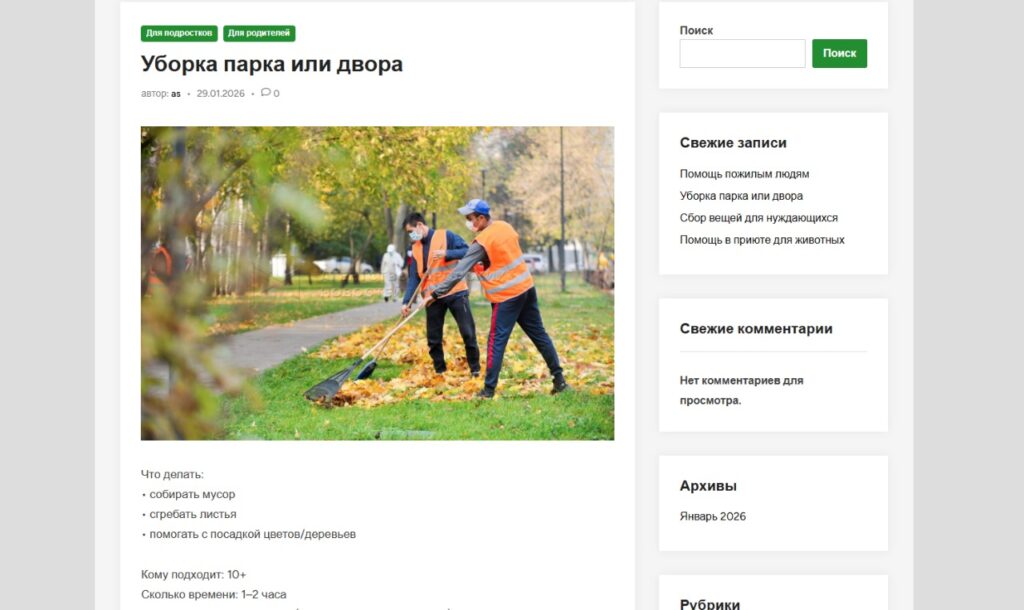Screen dimensions: 1024x610
Task: Open the «Январь 2026» archive
Action: click(x=712, y=517)
